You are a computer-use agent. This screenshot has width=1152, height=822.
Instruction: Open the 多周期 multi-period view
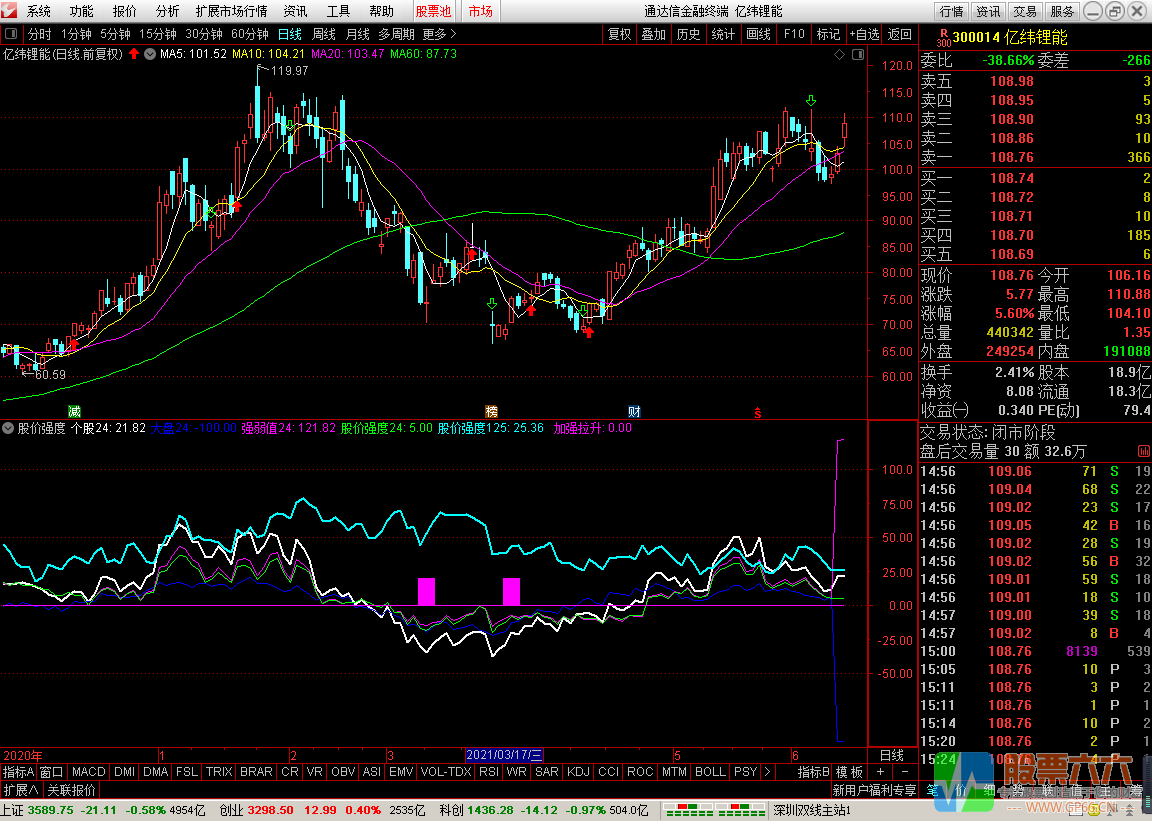[x=397, y=34]
